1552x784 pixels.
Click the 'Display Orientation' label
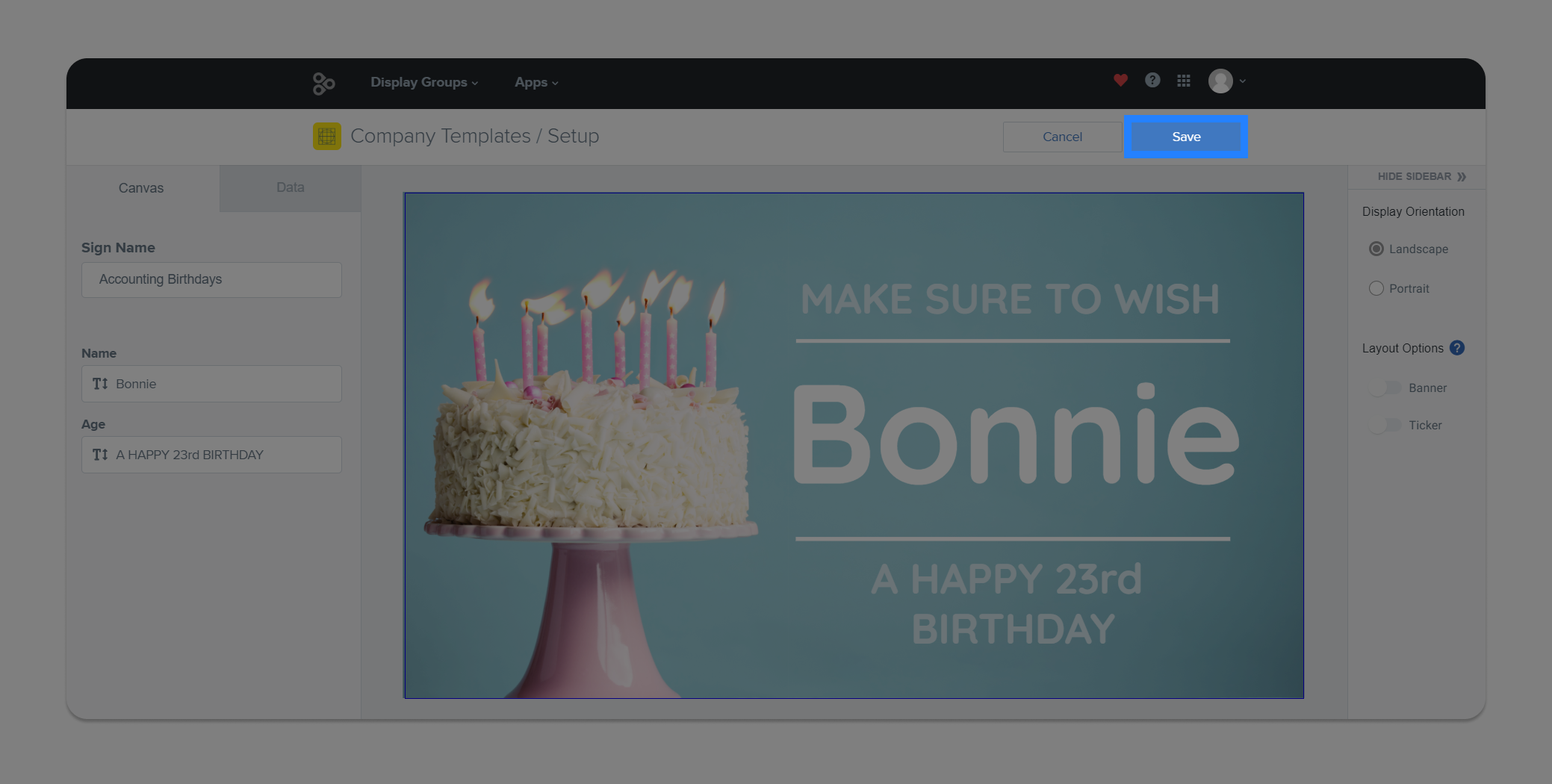point(1413,212)
